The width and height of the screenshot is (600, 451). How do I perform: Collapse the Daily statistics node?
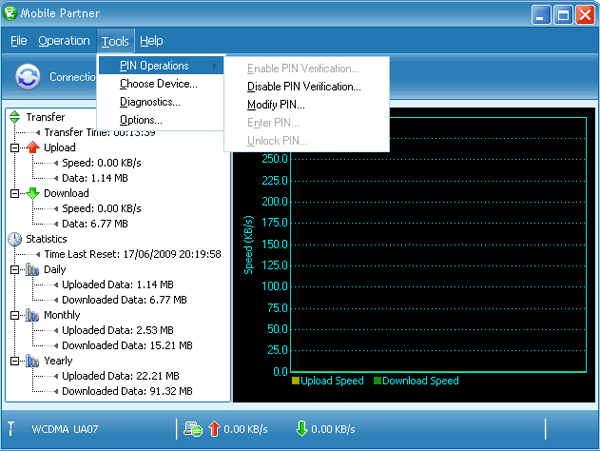tap(15, 270)
